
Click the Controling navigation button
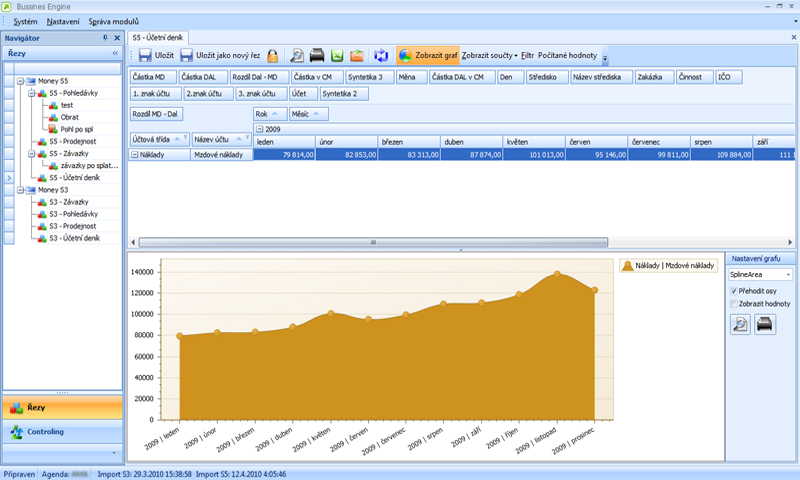pos(62,432)
